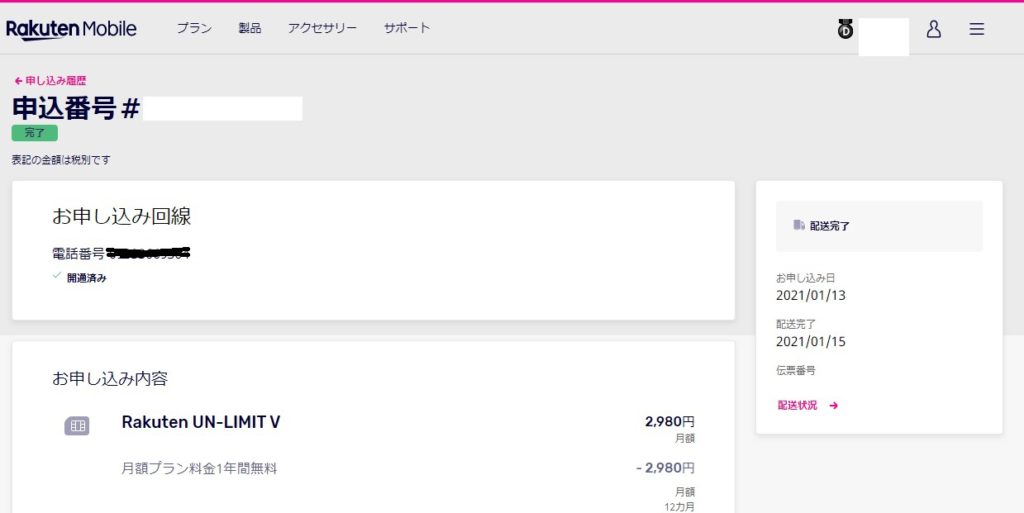The image size is (1024, 513).
Task: Open the 配送状況 tracking link
Action: pyautogui.click(x=797, y=406)
